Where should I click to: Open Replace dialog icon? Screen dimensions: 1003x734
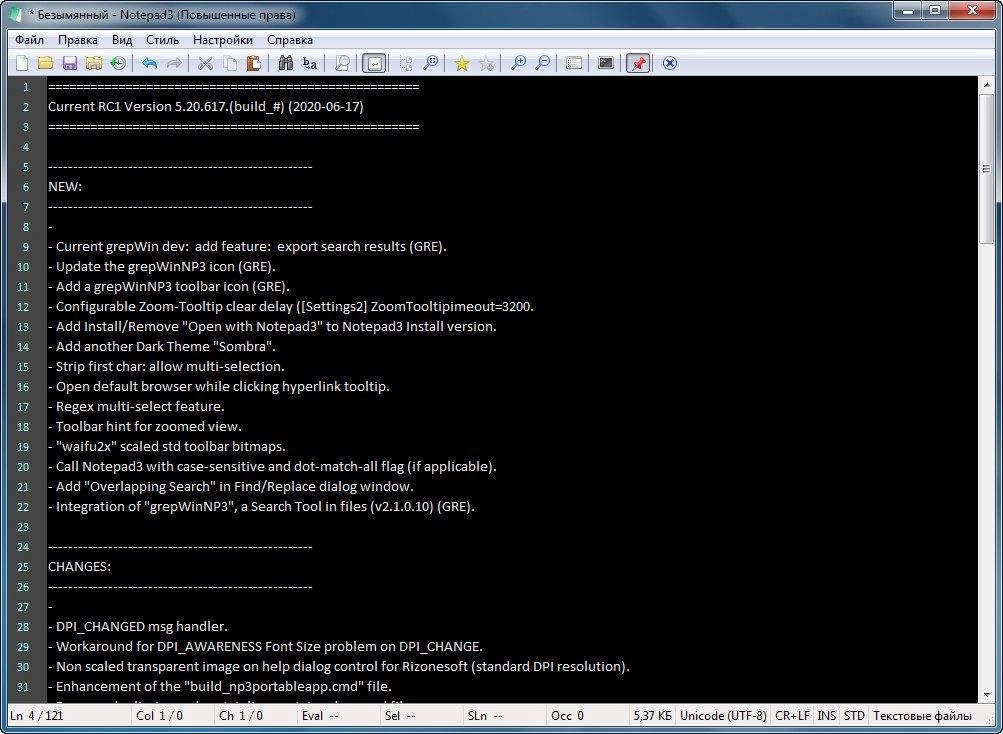click(x=310, y=63)
